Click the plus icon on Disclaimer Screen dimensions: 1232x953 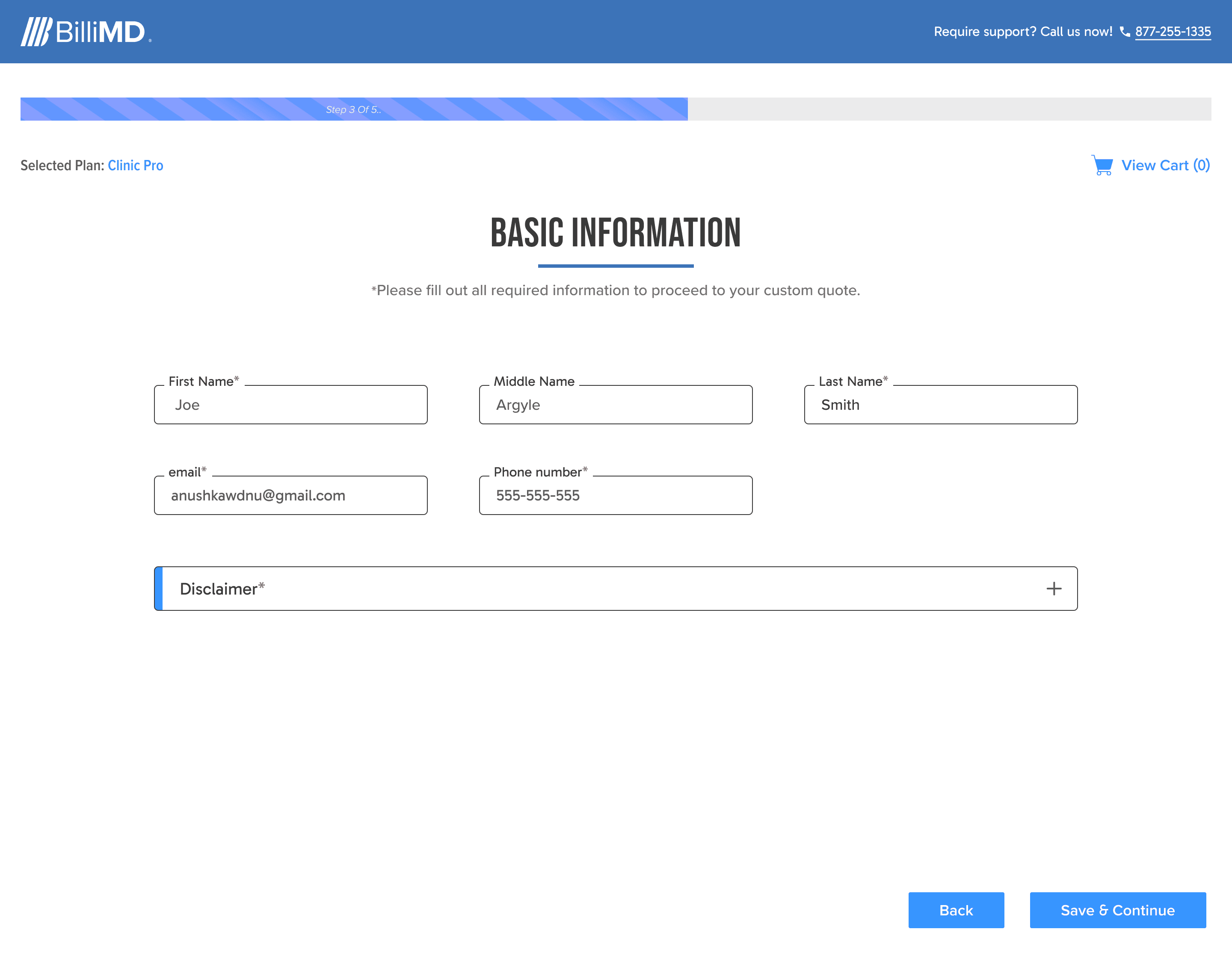pos(1053,589)
